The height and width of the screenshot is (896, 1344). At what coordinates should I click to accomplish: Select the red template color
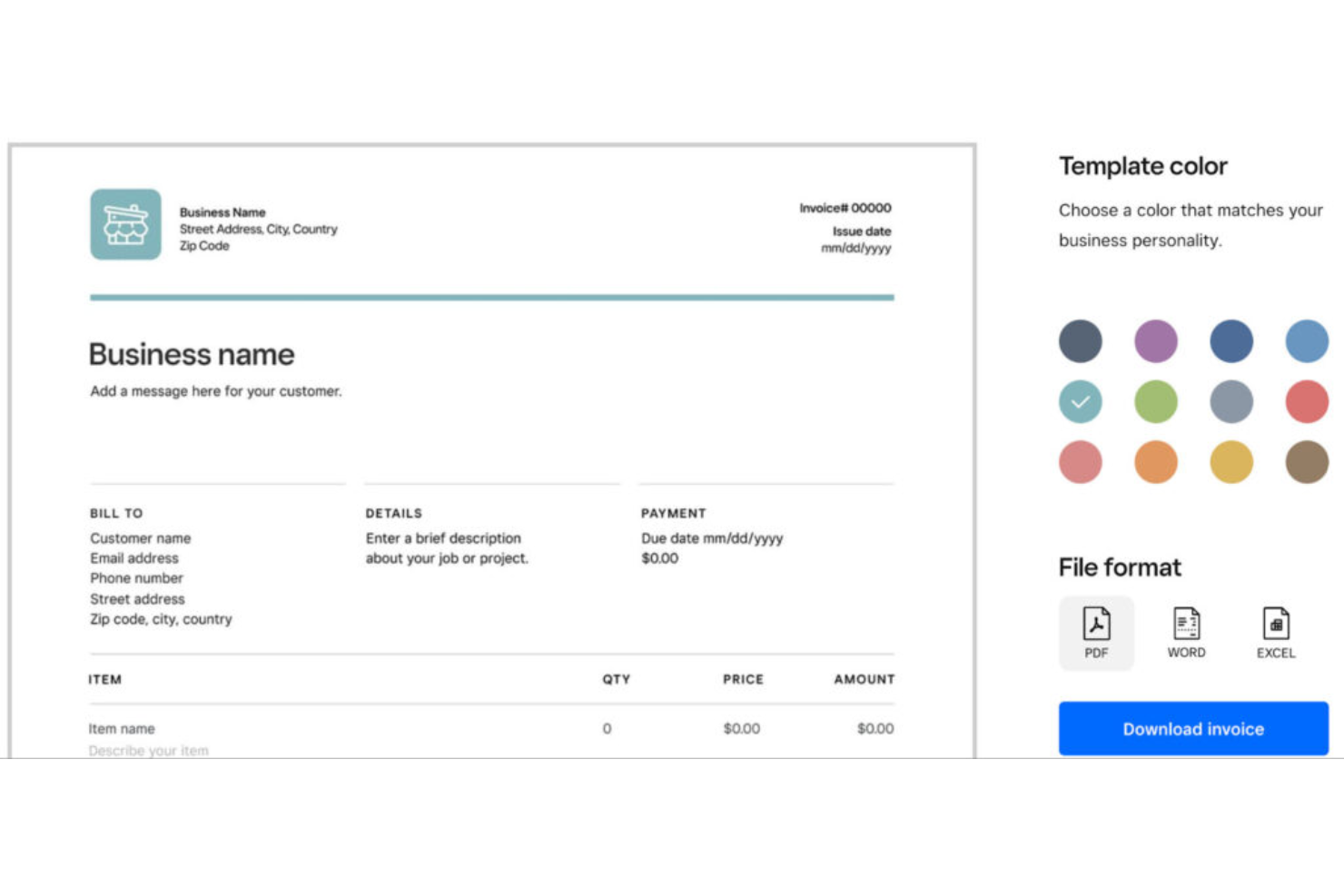tap(1306, 401)
